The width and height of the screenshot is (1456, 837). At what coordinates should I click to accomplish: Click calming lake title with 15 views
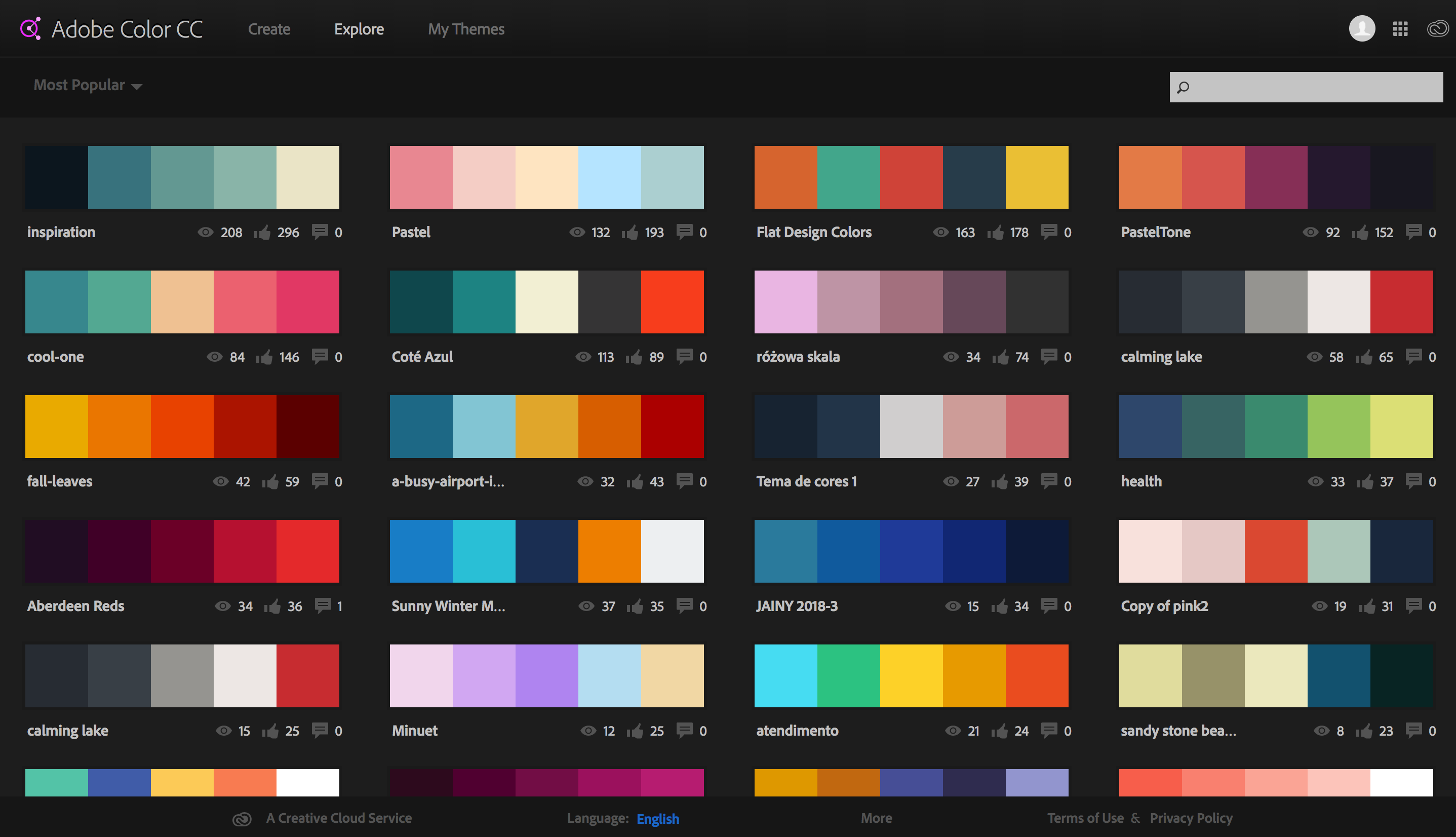tap(68, 731)
